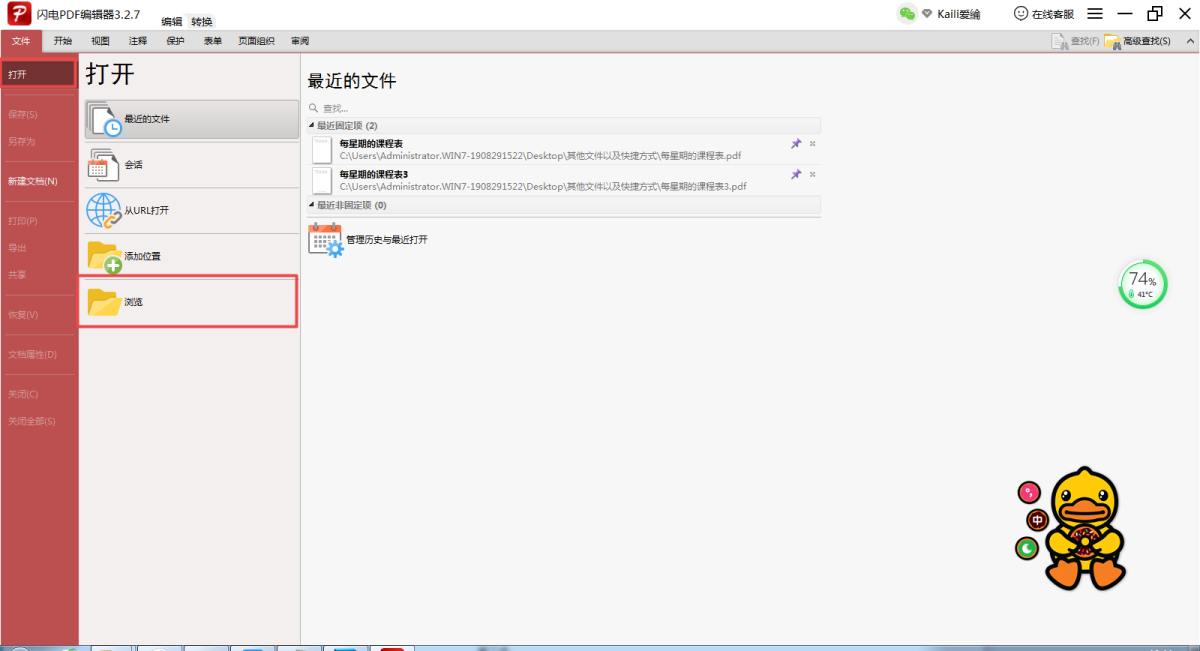1200x651 pixels.
Task: Click the 浏览 browse folder icon
Action: pos(104,301)
